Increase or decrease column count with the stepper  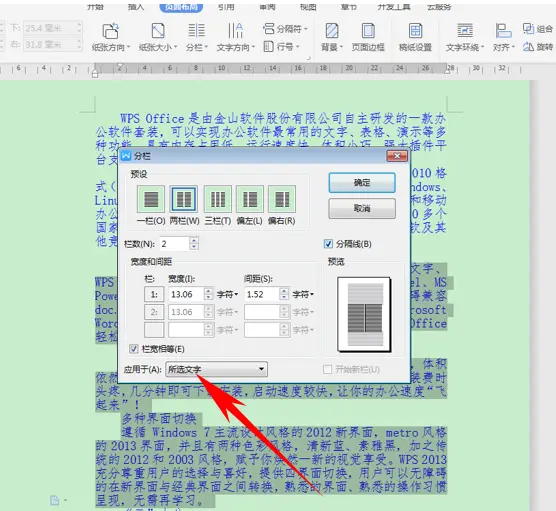(x=194, y=244)
